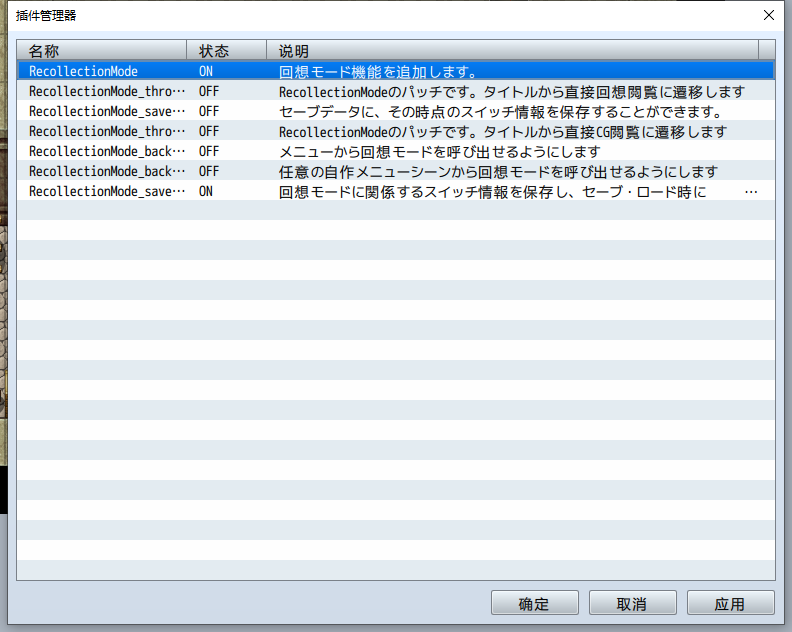Select RecollectionMode_back… plugin for メニューから回想モード
The image size is (792, 632).
(107, 152)
